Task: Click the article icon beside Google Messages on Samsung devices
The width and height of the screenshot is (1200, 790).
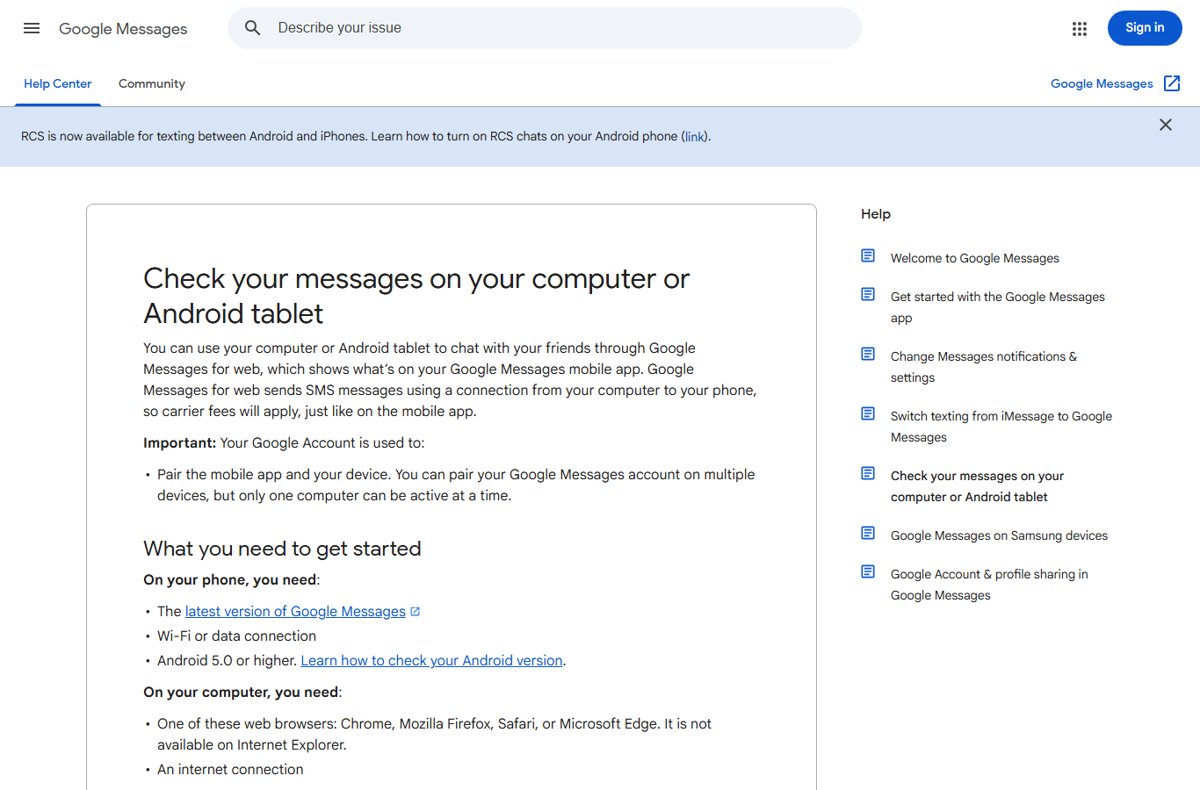Action: (868, 533)
